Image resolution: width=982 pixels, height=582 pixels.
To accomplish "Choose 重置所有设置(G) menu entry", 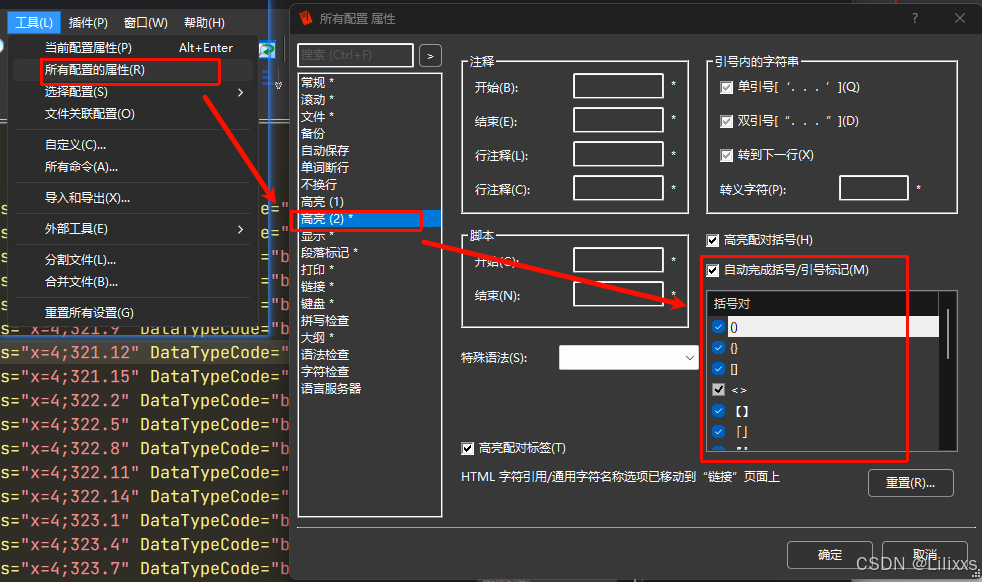I will click(x=133, y=313).
